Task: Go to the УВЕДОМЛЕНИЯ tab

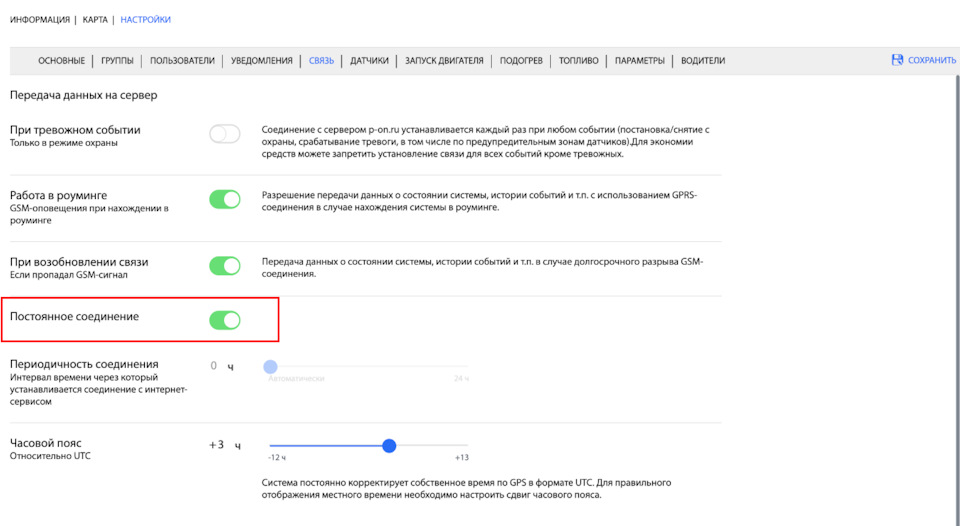Action: [x=262, y=61]
